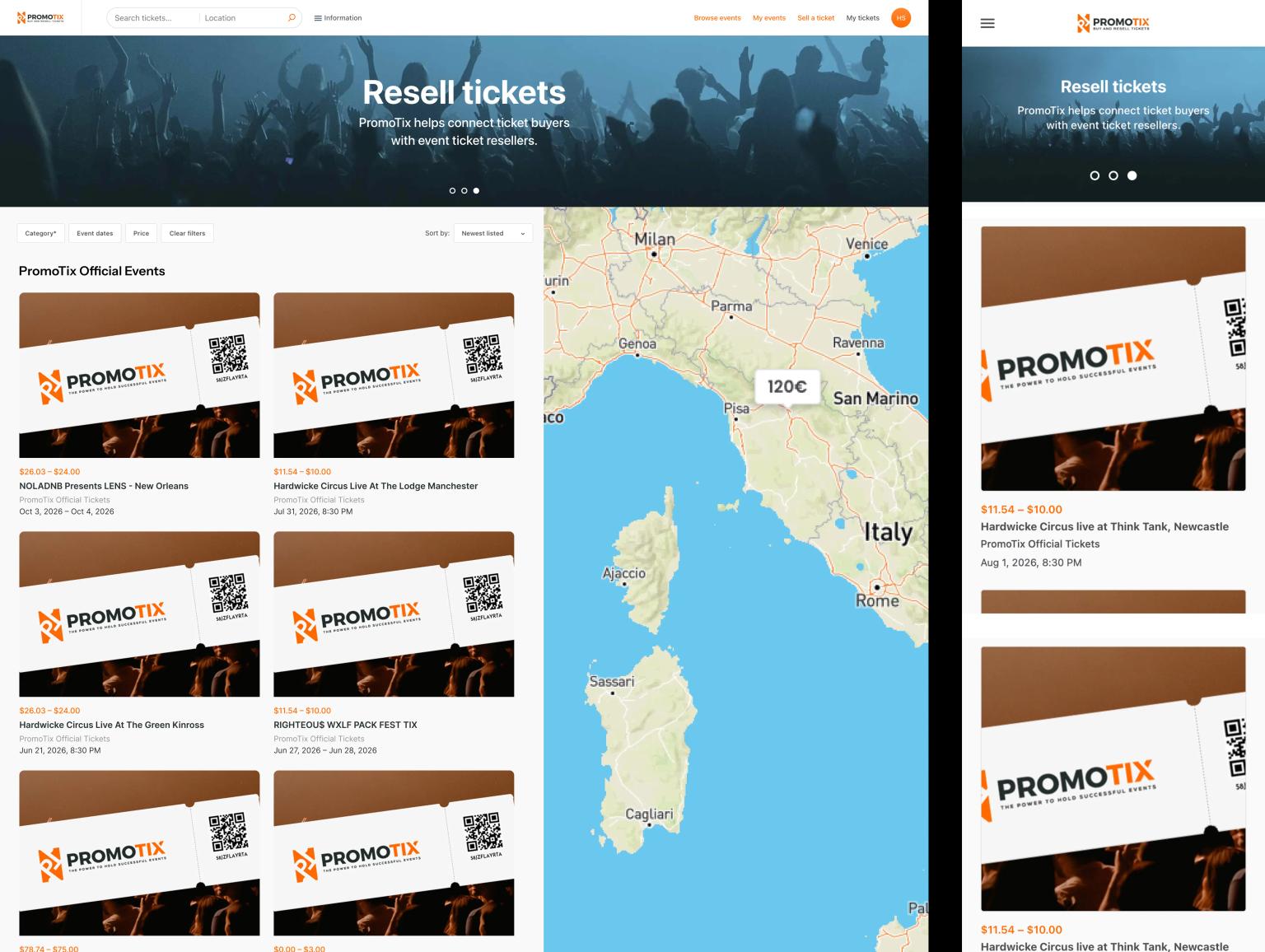Click the Milan label on the map
This screenshot has height=952, width=1265.
(655, 240)
